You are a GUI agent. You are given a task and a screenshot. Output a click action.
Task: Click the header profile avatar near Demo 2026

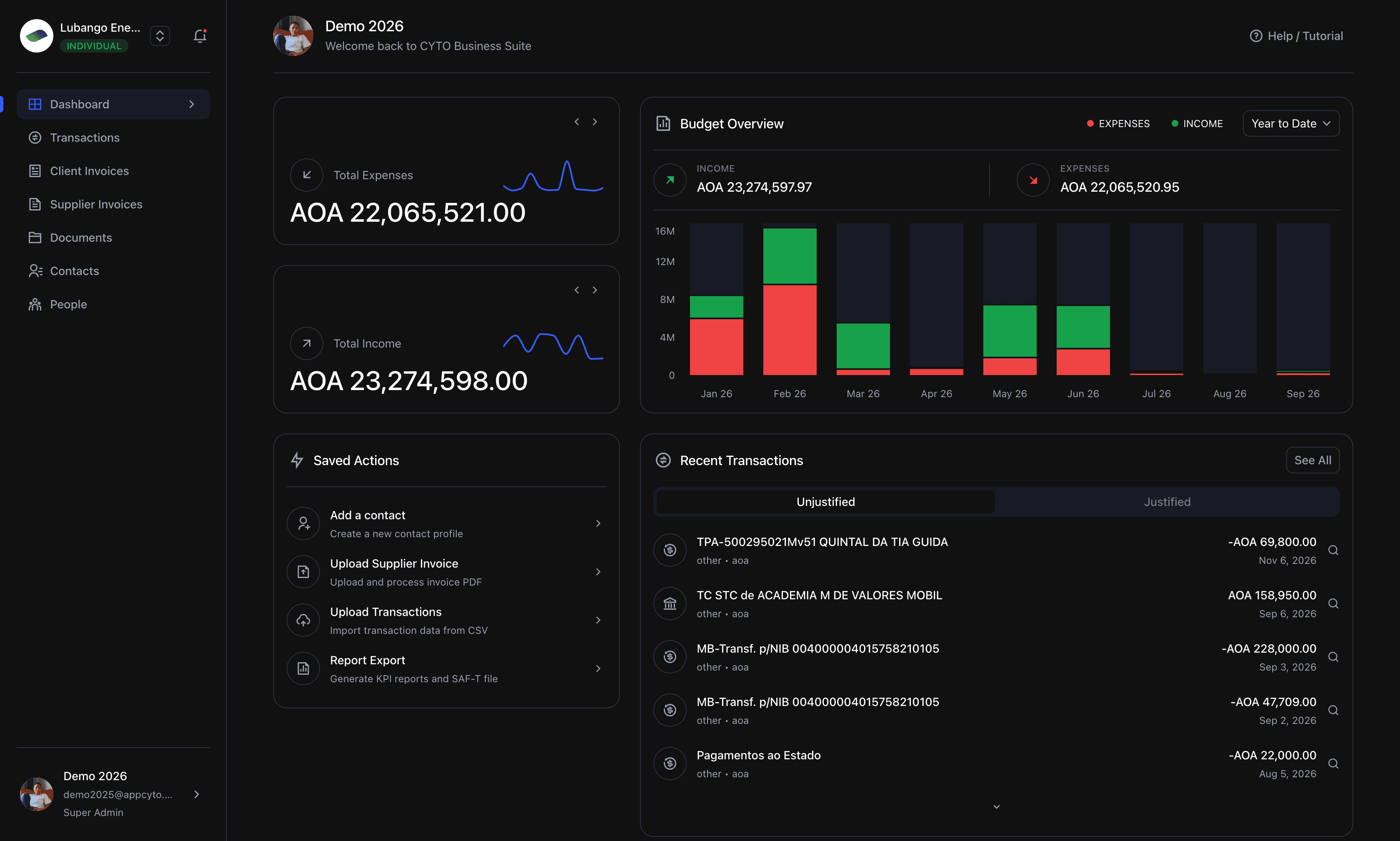(293, 36)
